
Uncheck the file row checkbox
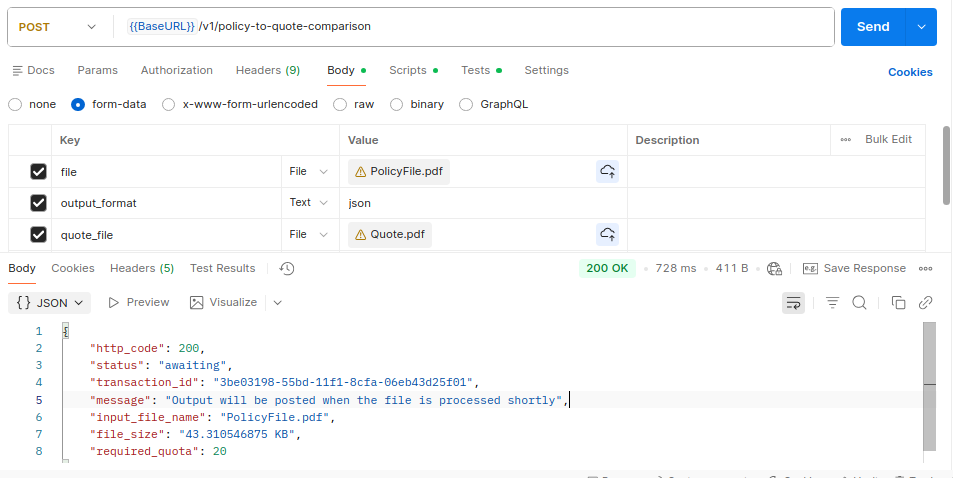[38, 172]
